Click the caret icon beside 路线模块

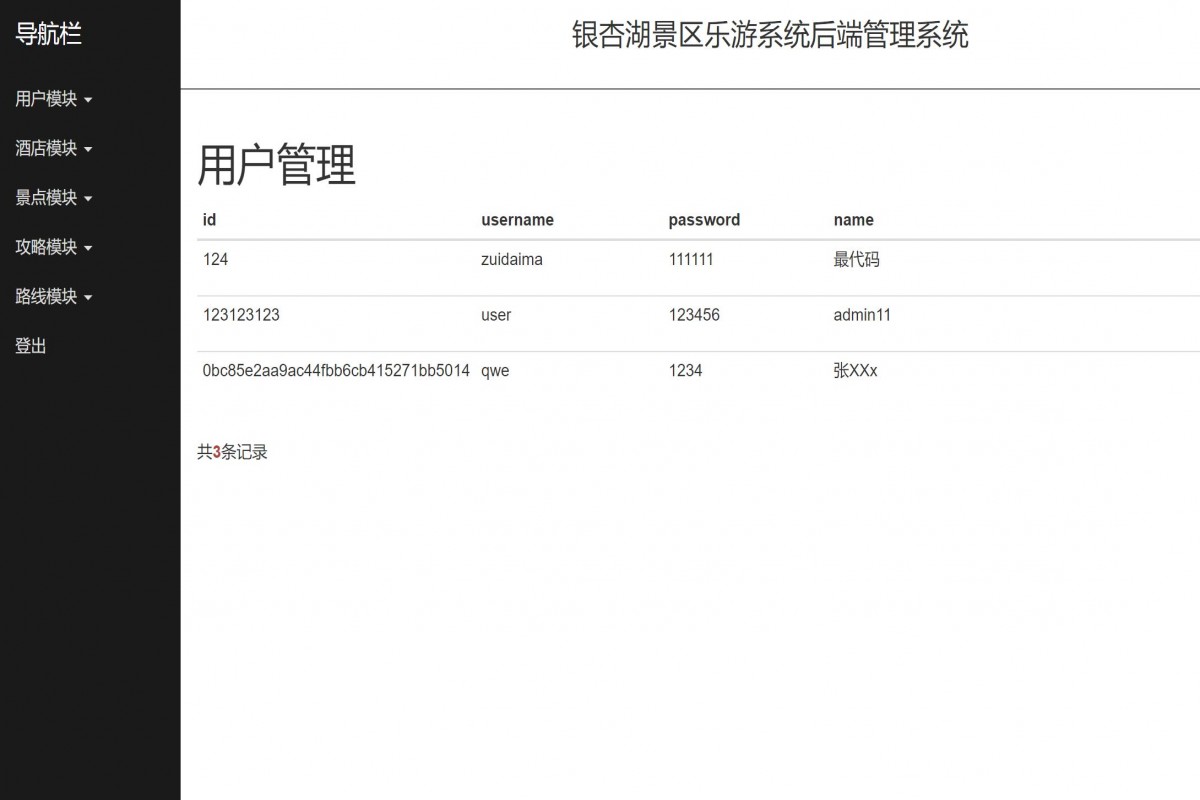point(88,298)
